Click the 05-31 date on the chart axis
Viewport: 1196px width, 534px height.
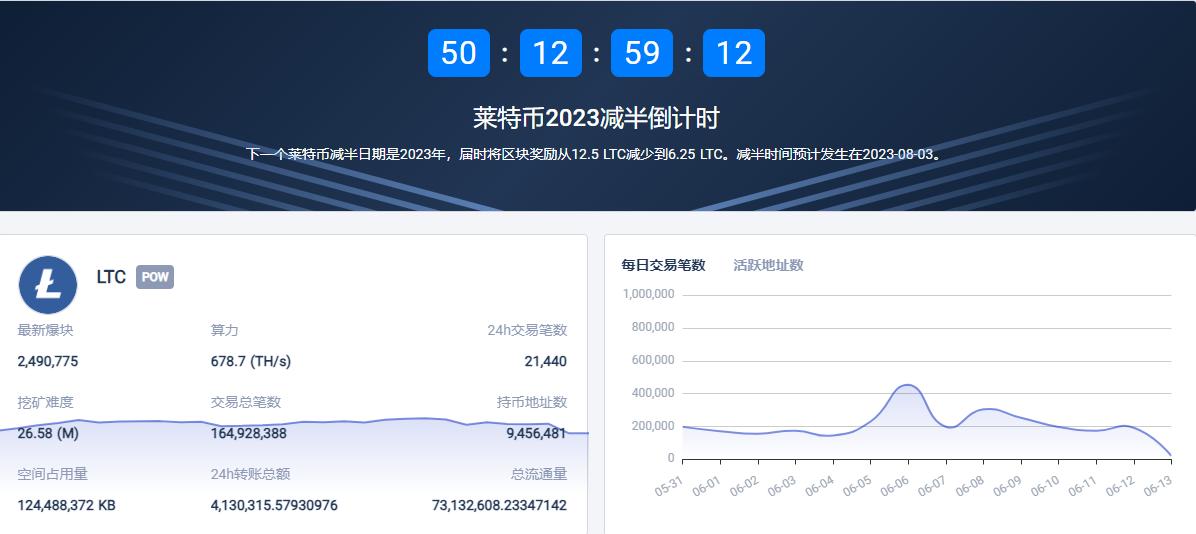point(667,486)
